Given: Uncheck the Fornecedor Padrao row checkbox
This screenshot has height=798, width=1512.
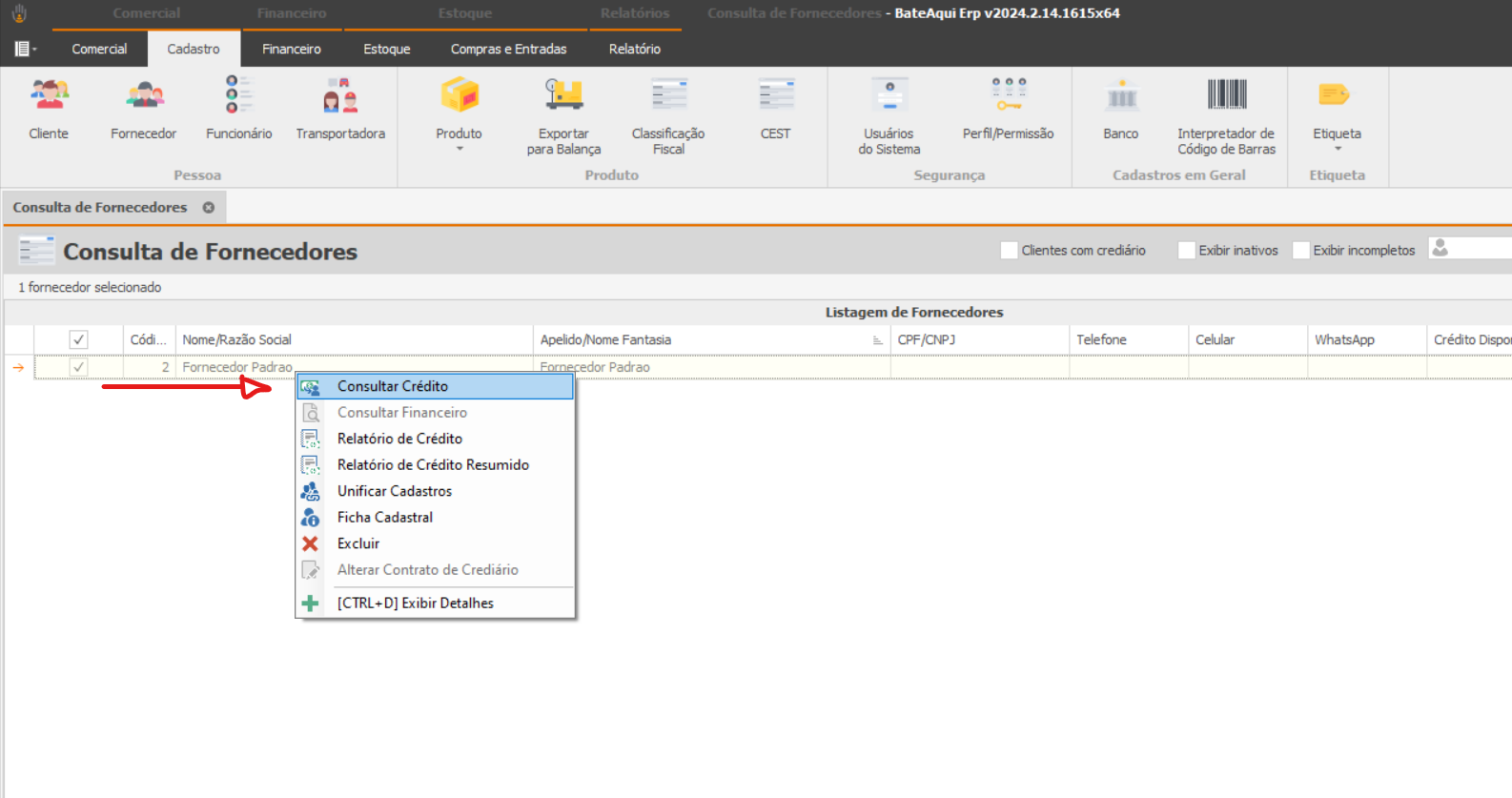Looking at the screenshot, I should pos(78,367).
